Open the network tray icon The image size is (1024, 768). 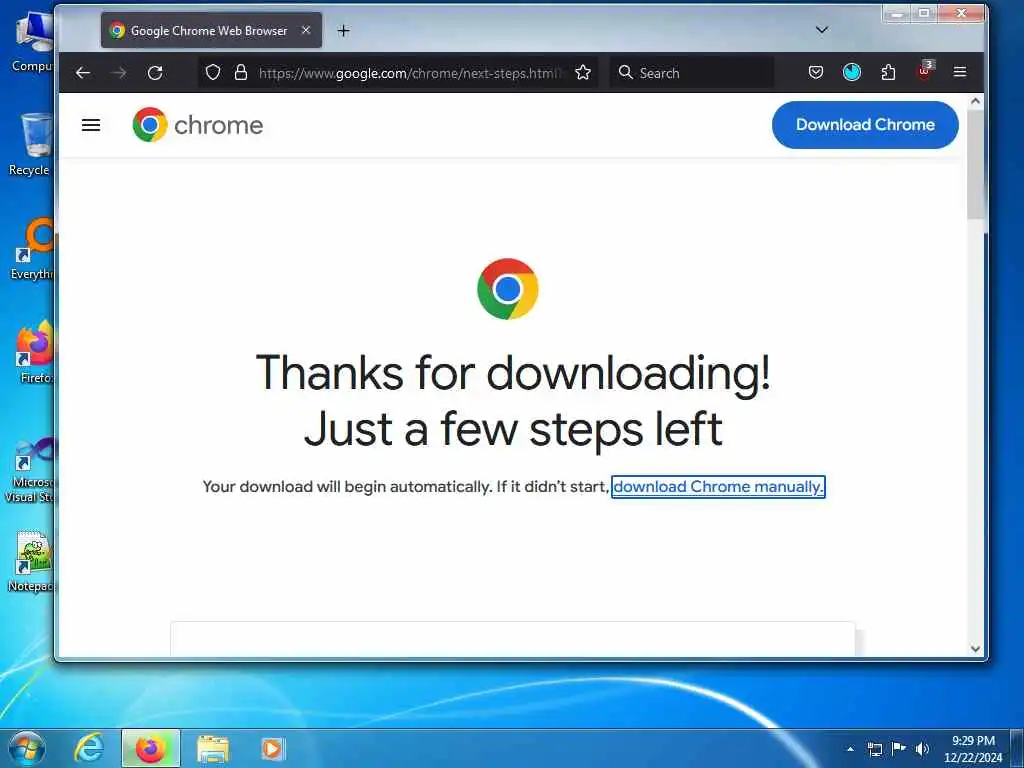coord(875,749)
